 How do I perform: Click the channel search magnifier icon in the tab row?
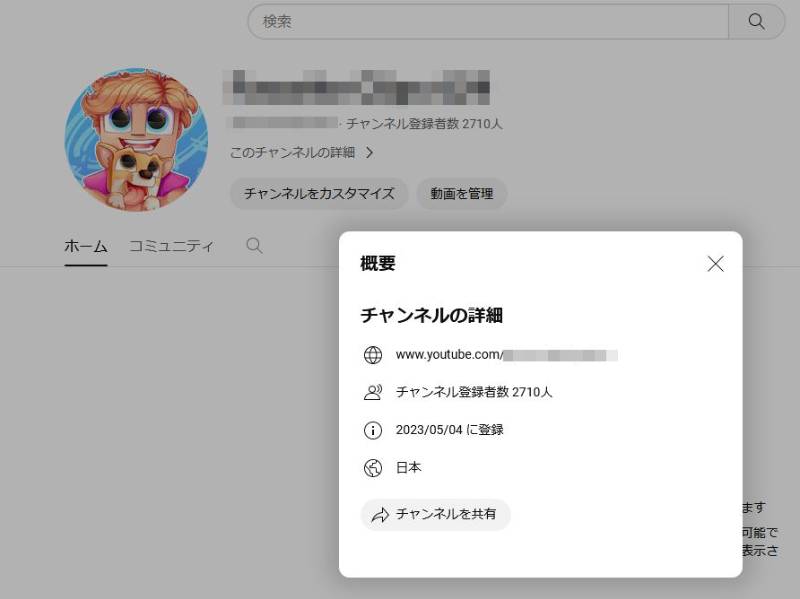point(254,245)
